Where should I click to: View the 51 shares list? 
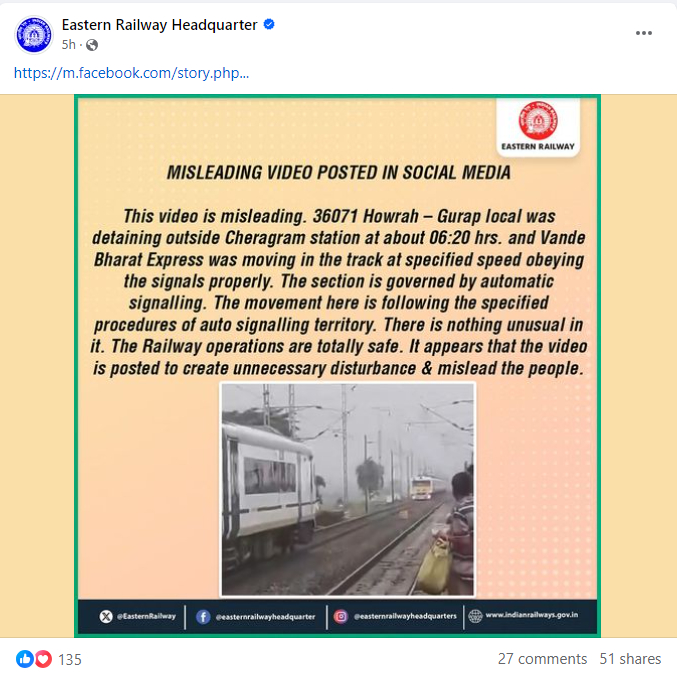click(x=630, y=659)
